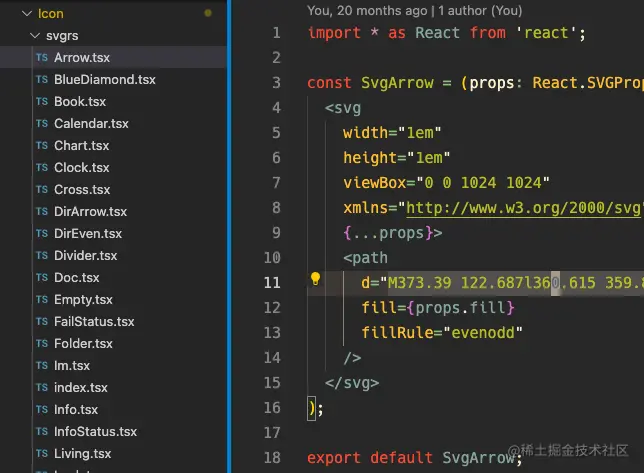Click the TS icon beside index.tsx

tap(42, 388)
